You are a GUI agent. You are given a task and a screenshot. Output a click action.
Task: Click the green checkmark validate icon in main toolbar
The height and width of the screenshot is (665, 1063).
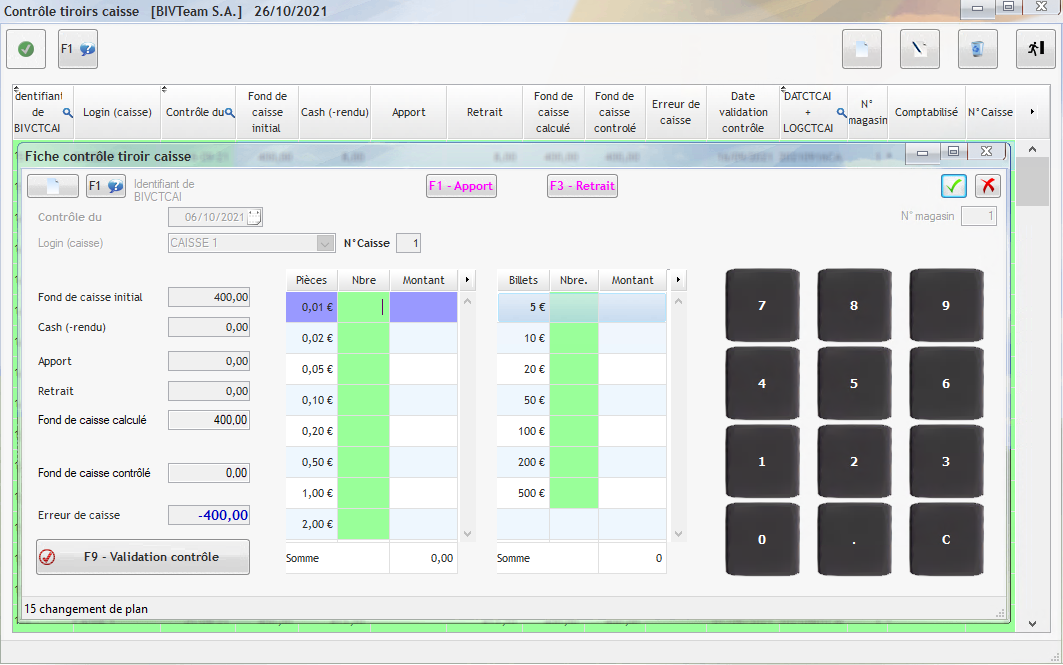click(x=26, y=49)
